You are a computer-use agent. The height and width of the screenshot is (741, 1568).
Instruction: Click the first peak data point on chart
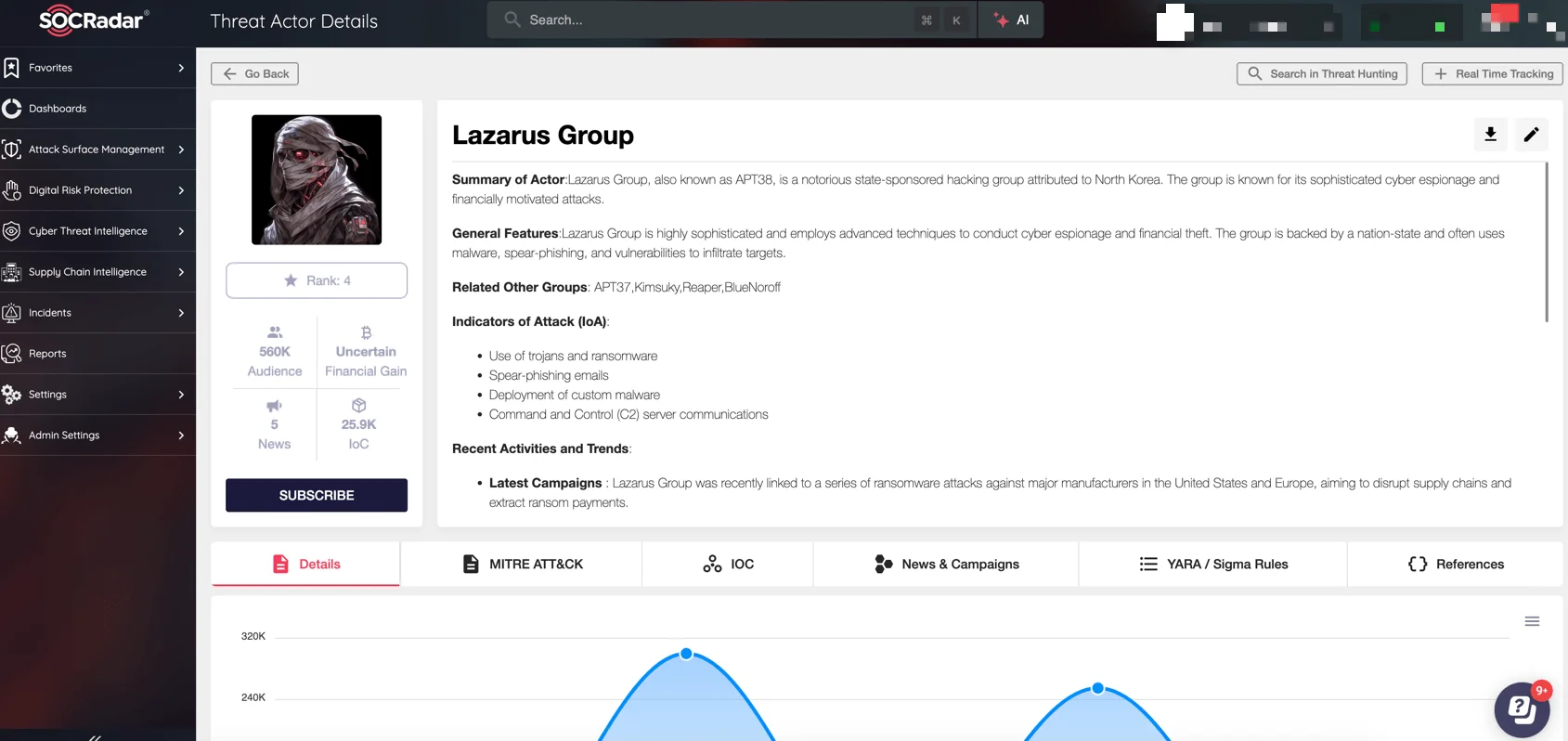coord(686,654)
